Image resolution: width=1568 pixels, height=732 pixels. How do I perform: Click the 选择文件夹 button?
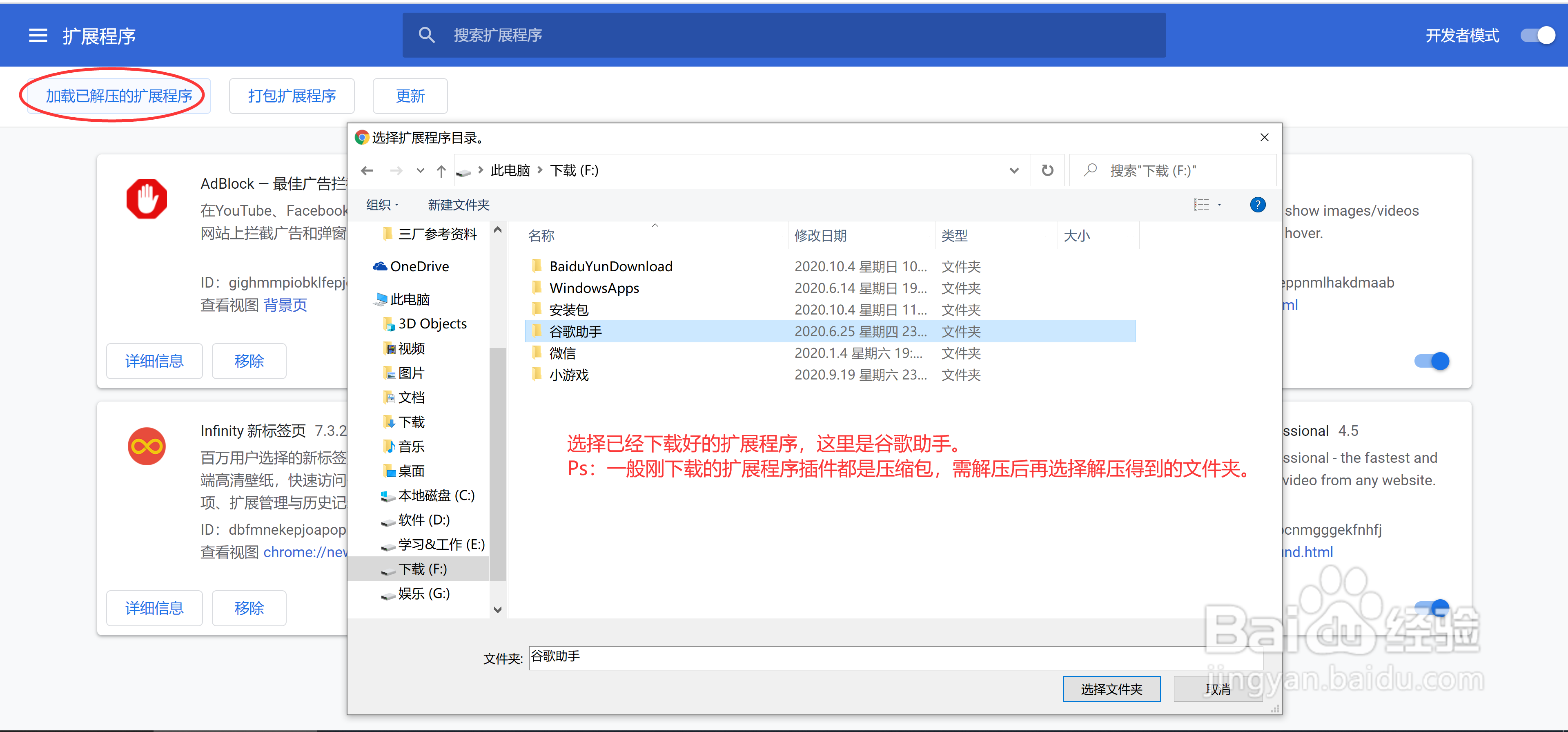[x=1111, y=689]
